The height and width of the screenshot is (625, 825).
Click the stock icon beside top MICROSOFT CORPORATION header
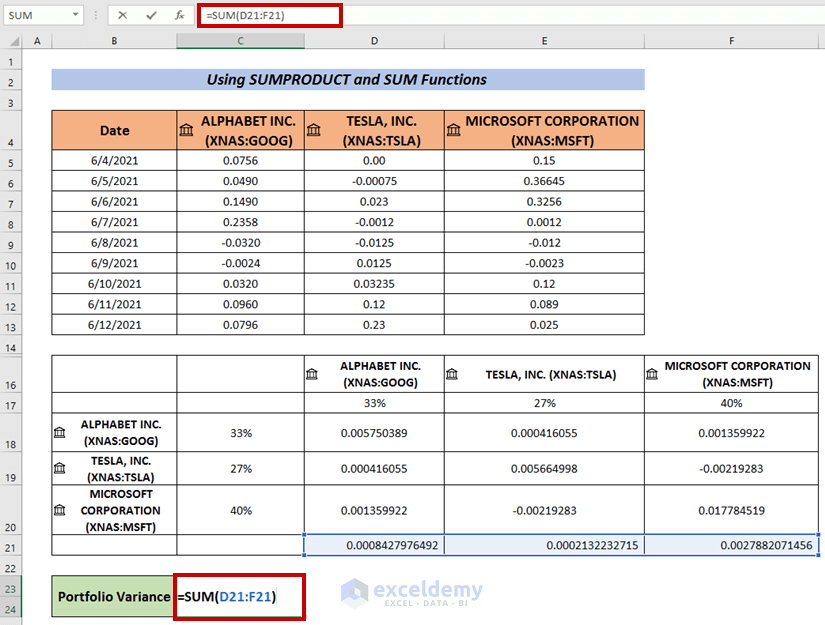coord(454,130)
